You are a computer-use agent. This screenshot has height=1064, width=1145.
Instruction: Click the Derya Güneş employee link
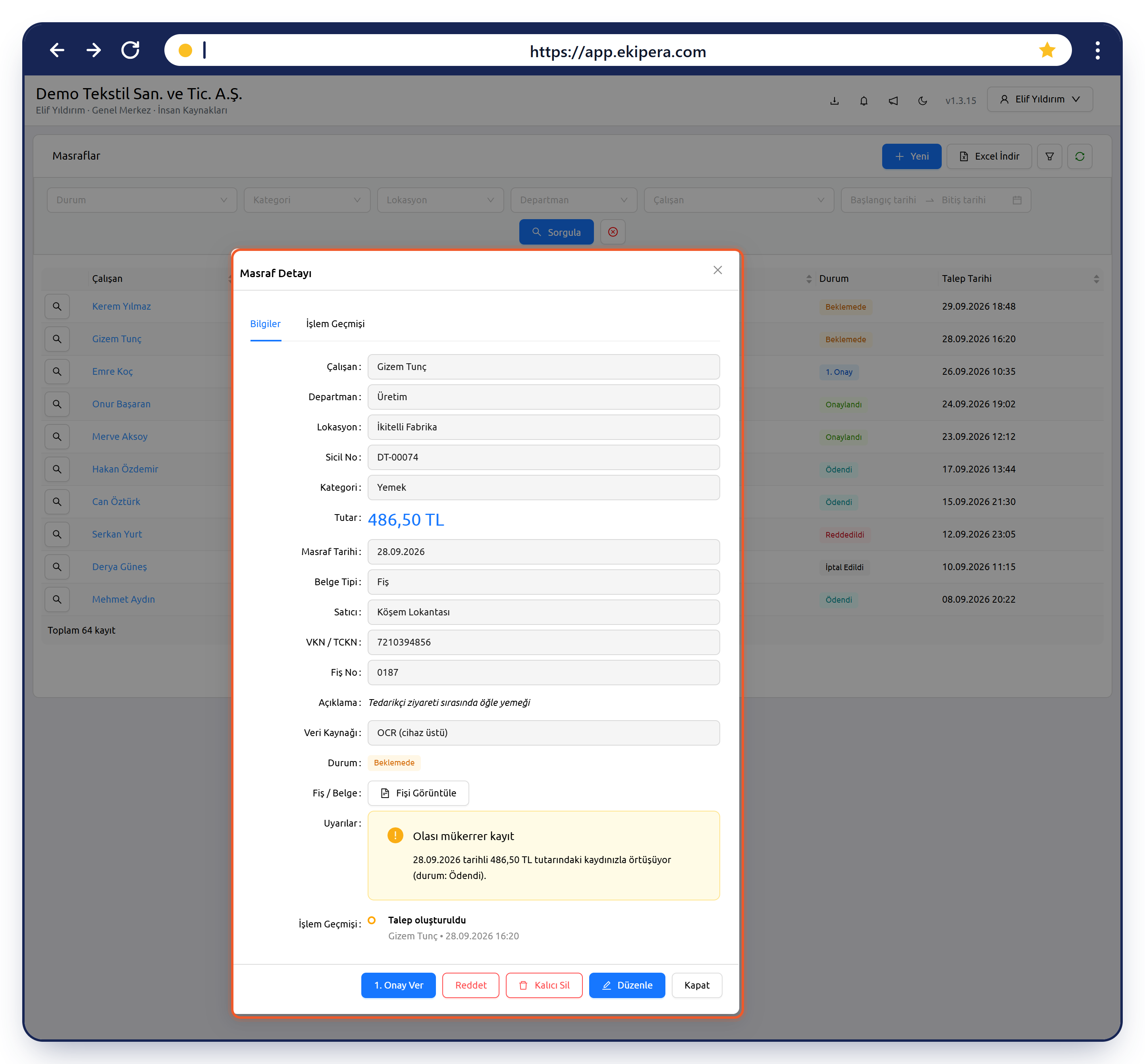pyautogui.click(x=119, y=567)
